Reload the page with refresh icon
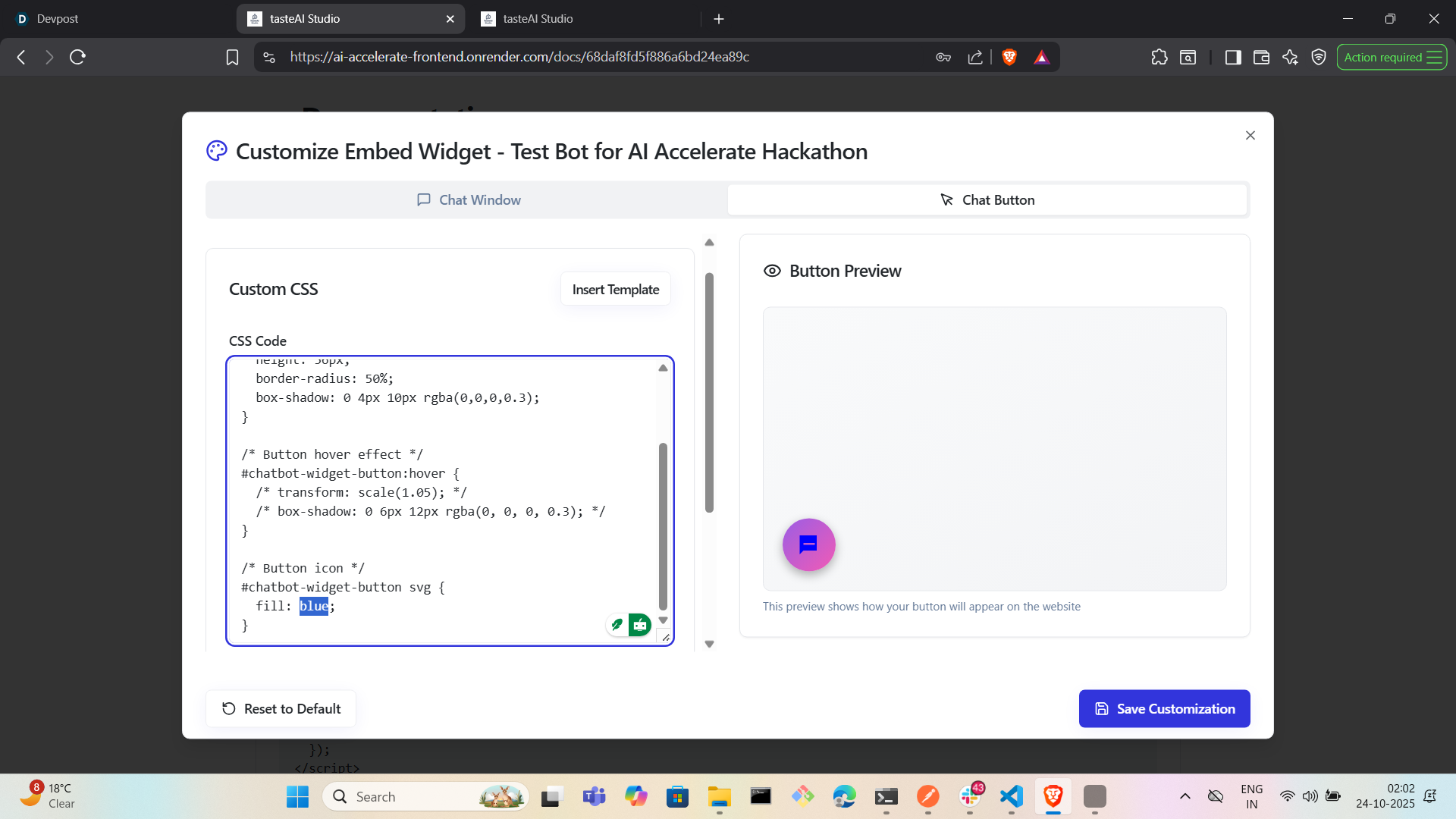The width and height of the screenshot is (1456, 819). click(77, 57)
